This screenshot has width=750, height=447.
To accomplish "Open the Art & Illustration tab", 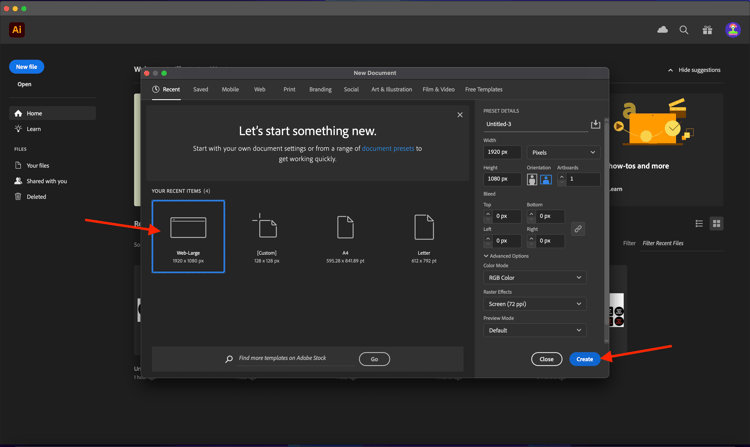I will (391, 89).
